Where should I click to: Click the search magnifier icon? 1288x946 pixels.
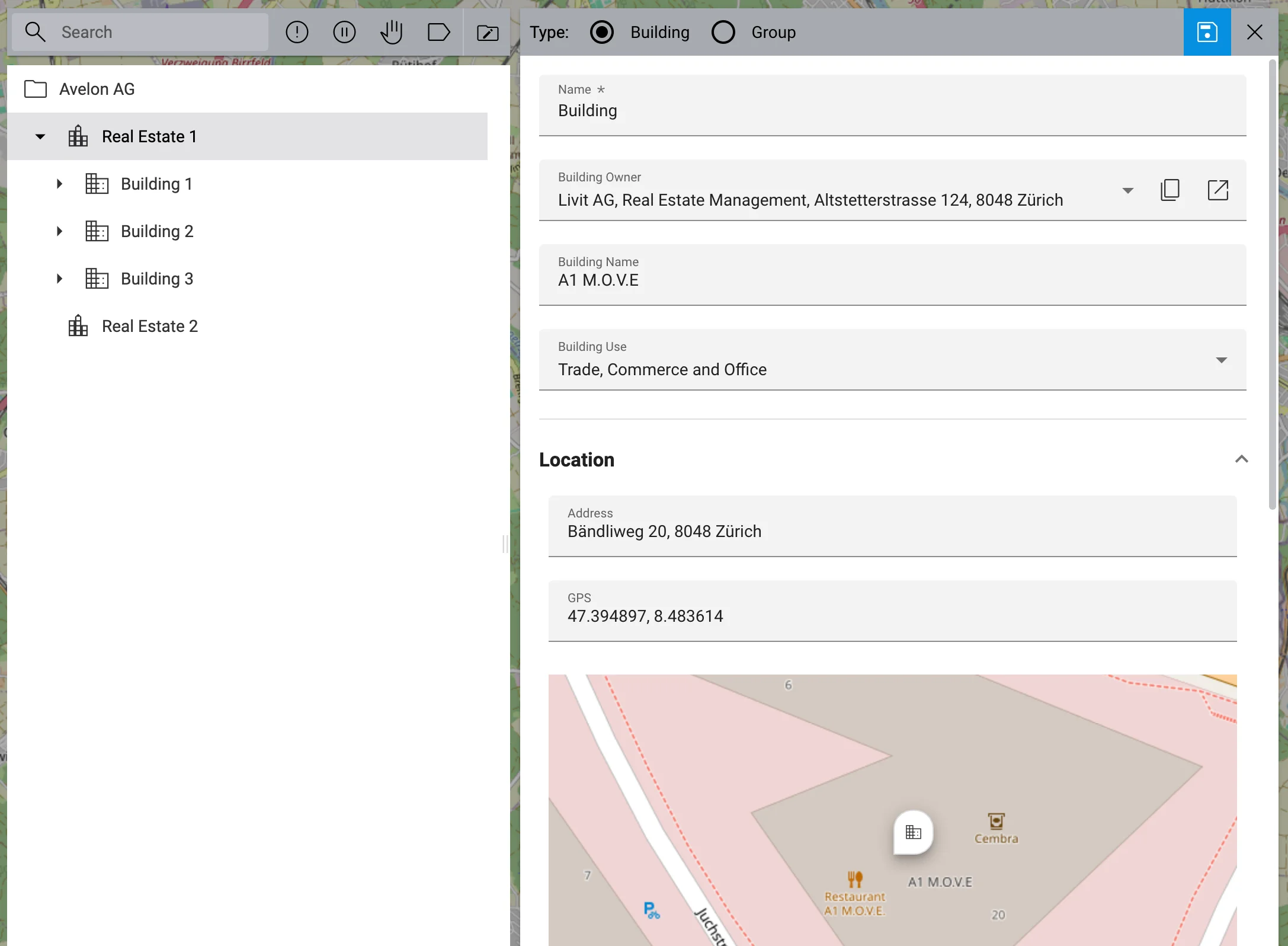[x=36, y=32]
